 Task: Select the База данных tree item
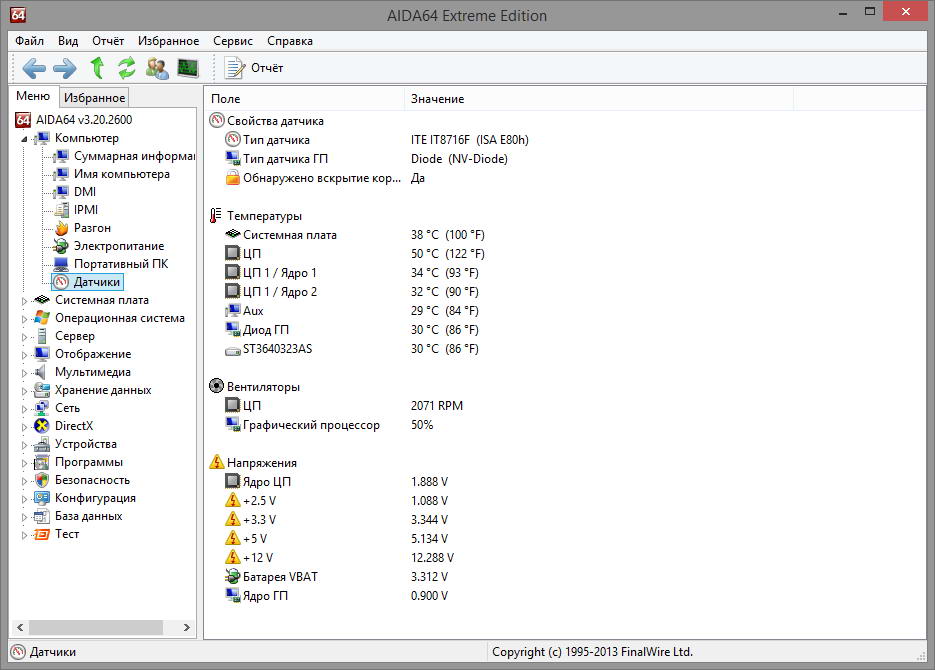89,516
